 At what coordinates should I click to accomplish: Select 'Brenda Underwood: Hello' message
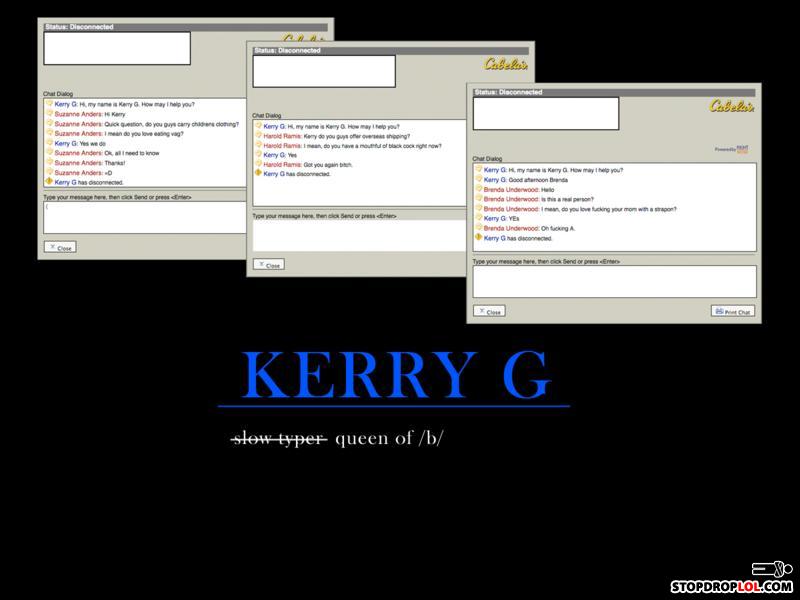click(519, 189)
